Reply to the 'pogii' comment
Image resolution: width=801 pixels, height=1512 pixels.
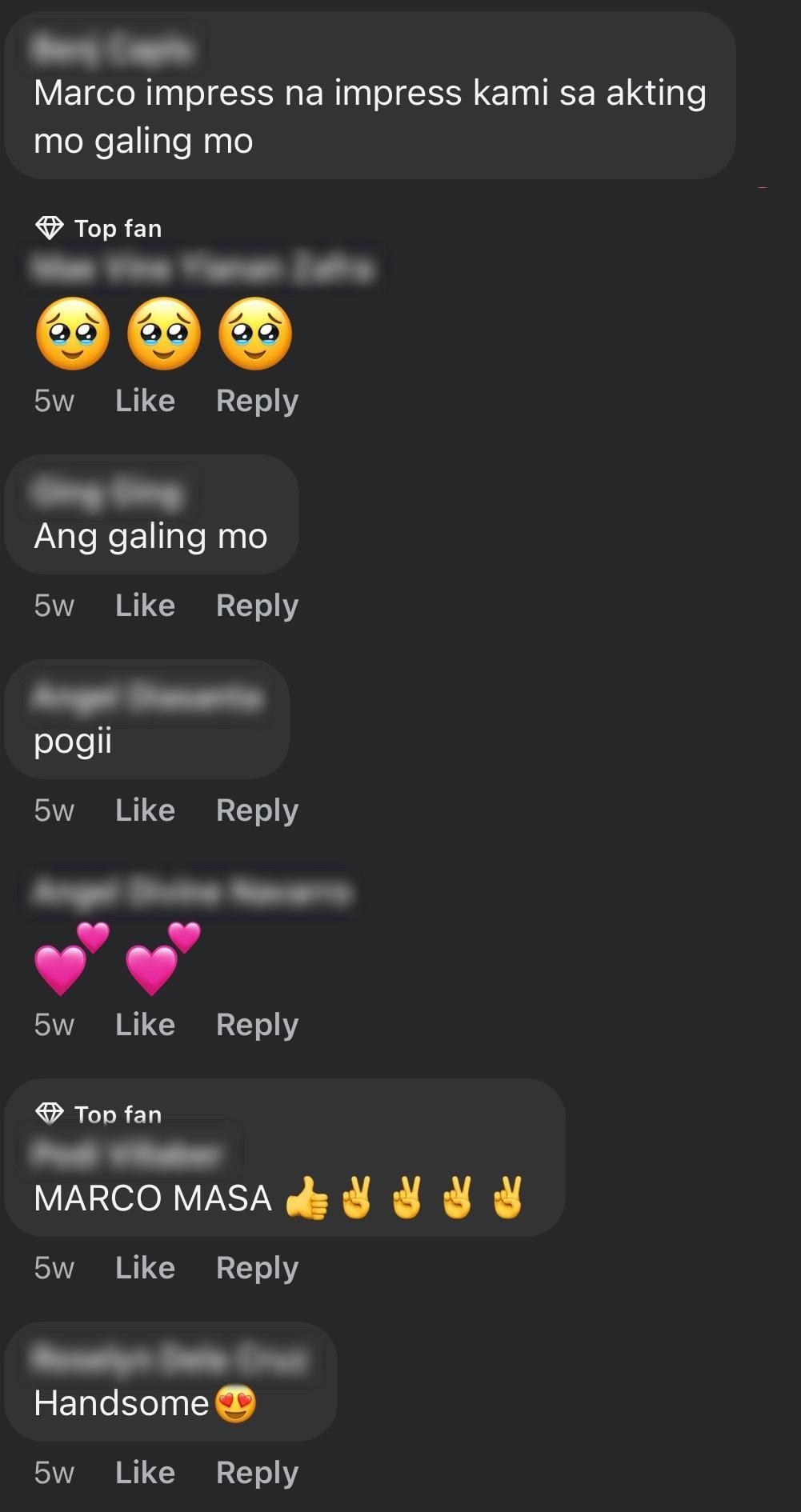pyautogui.click(x=257, y=810)
